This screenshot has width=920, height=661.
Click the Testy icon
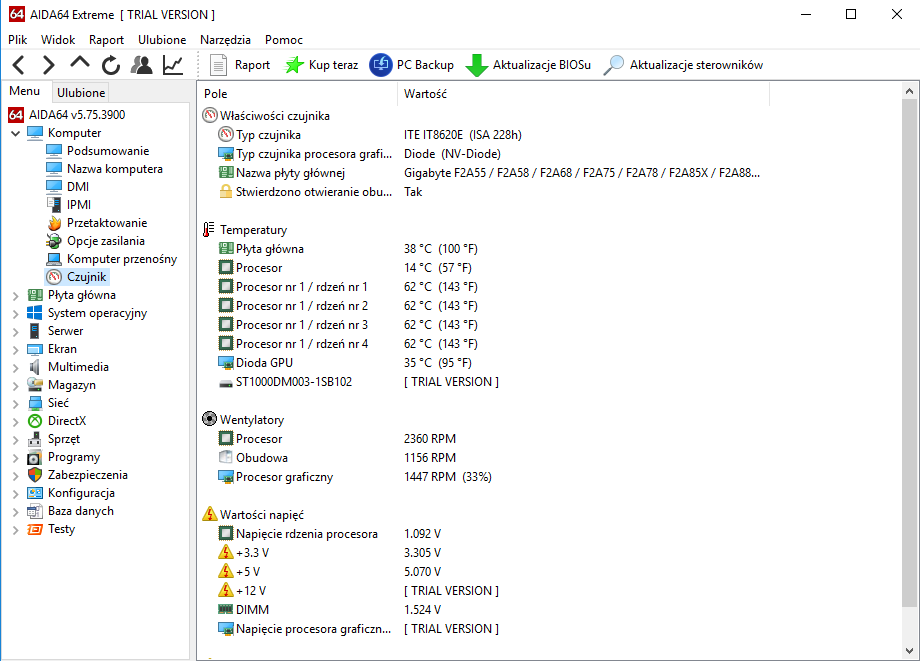(x=35, y=530)
